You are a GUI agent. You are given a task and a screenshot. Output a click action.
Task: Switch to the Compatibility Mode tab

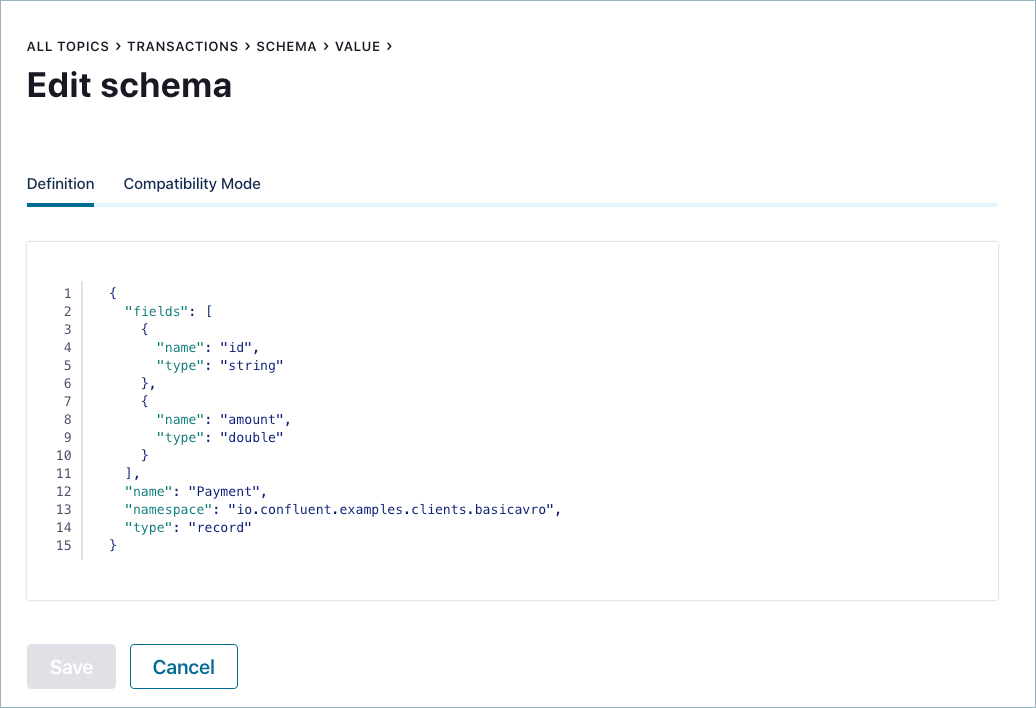pyautogui.click(x=192, y=184)
